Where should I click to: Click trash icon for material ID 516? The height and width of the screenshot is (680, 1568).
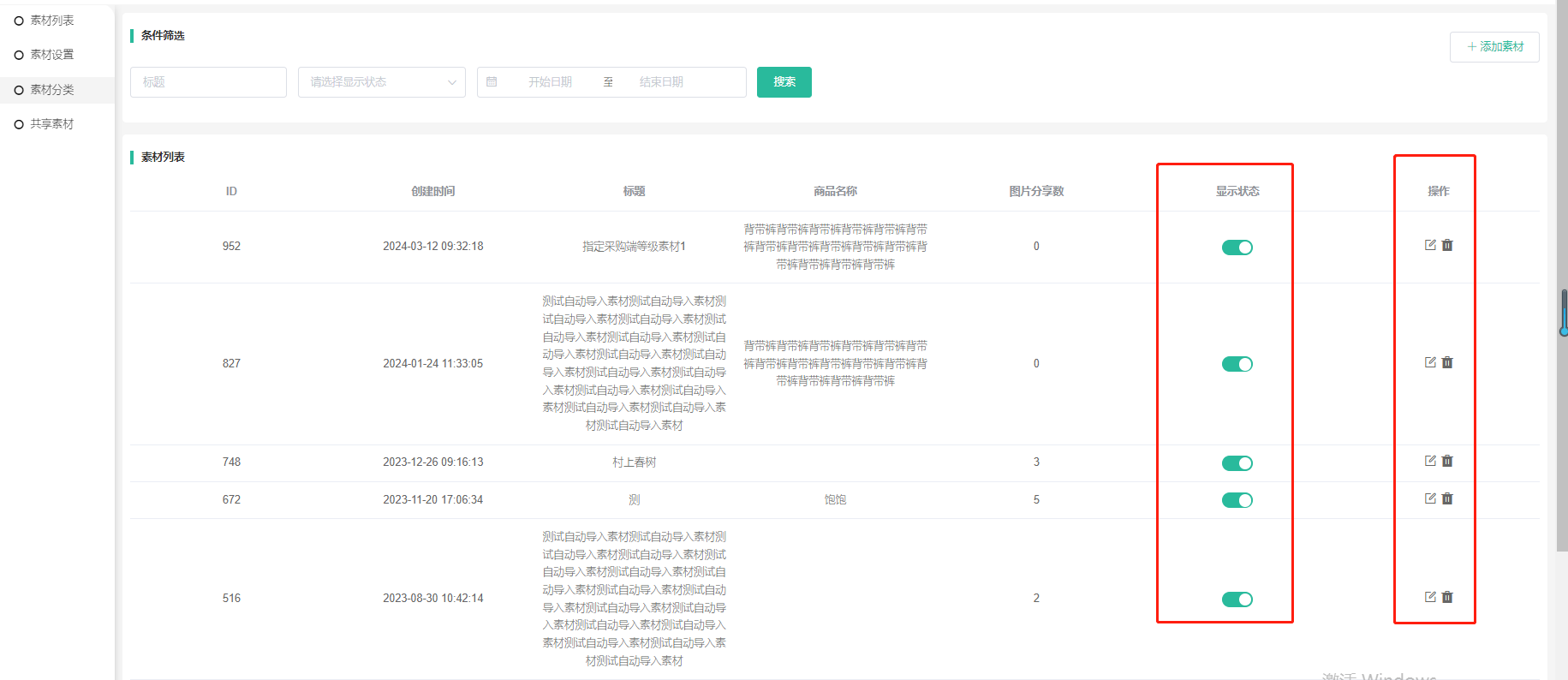[x=1447, y=597]
